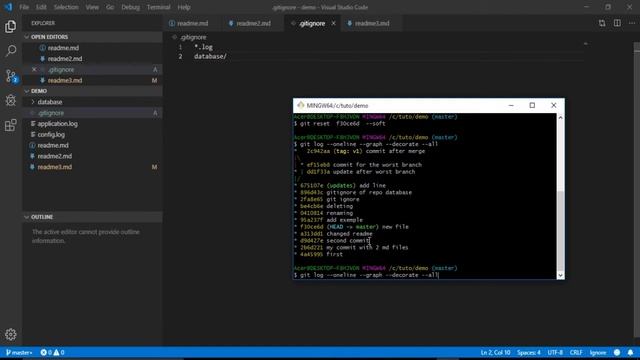Open the View menu

(92, 7)
